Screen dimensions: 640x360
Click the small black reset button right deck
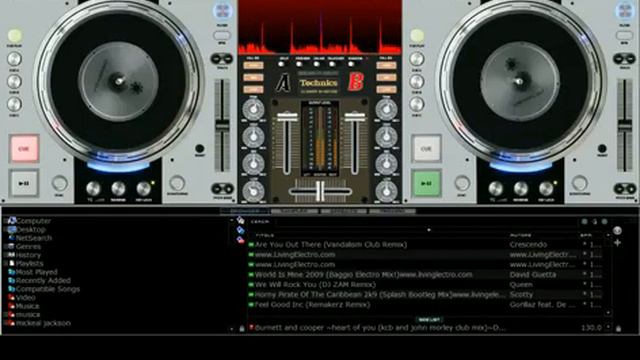point(602,149)
